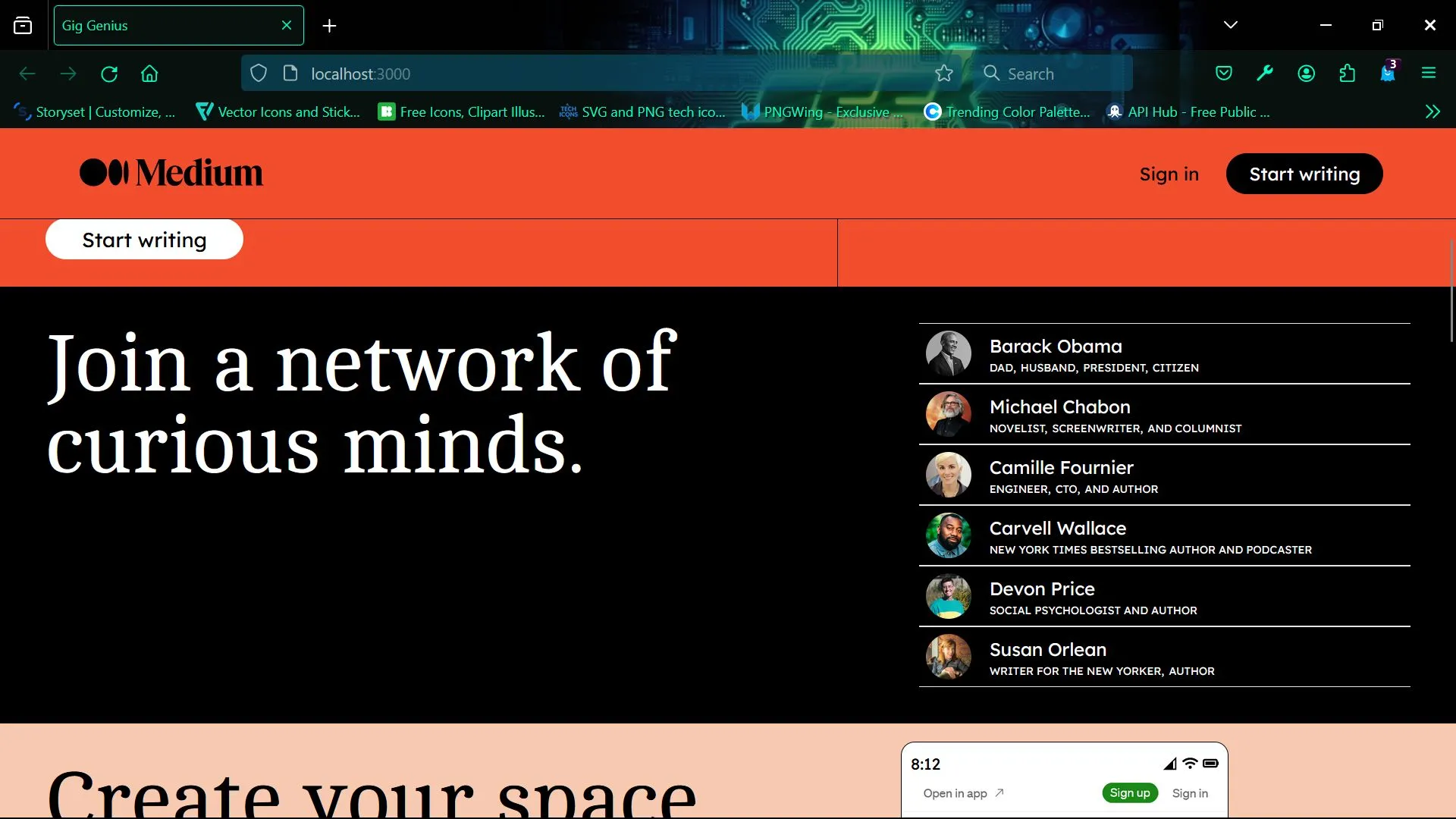This screenshot has width=1456, height=819.
Task: Click the white Start writing button
Action: pos(144,240)
